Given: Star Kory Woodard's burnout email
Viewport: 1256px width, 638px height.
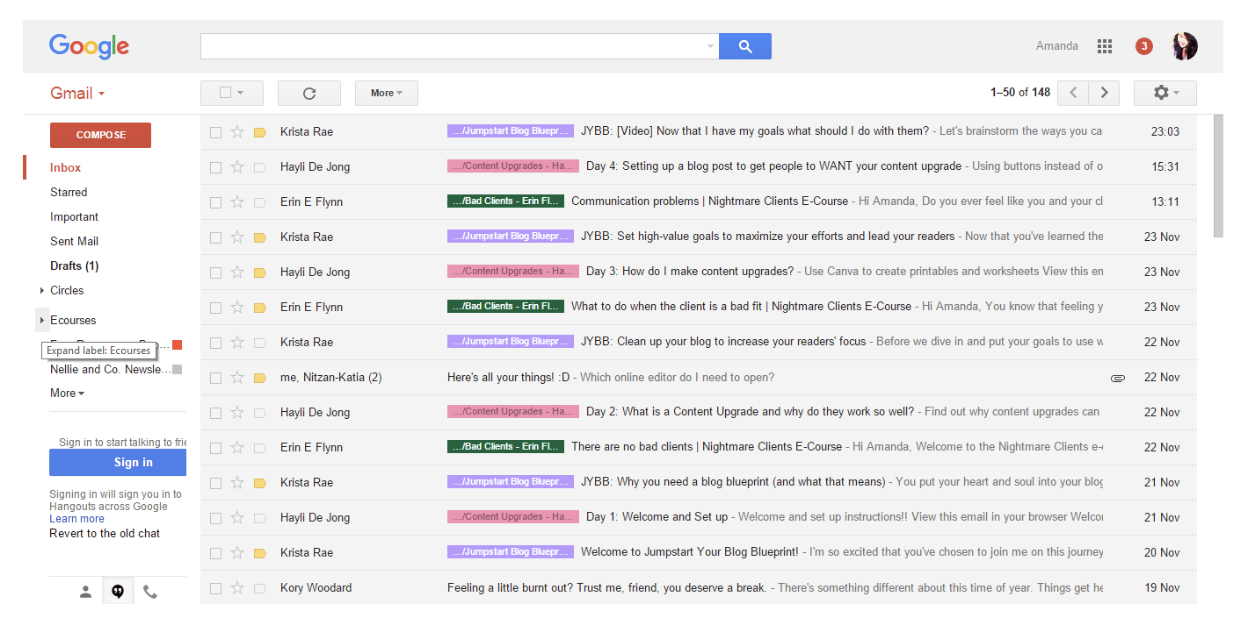Looking at the screenshot, I should tap(238, 587).
